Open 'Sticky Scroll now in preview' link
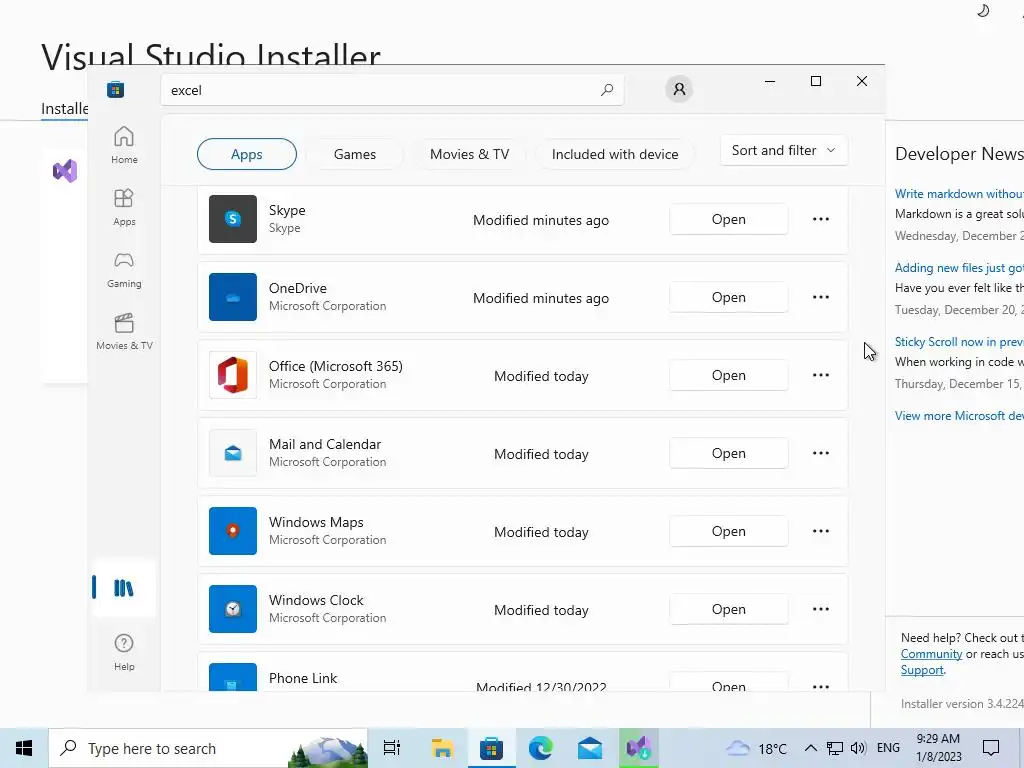Viewport: 1024px width, 768px height. 959,342
